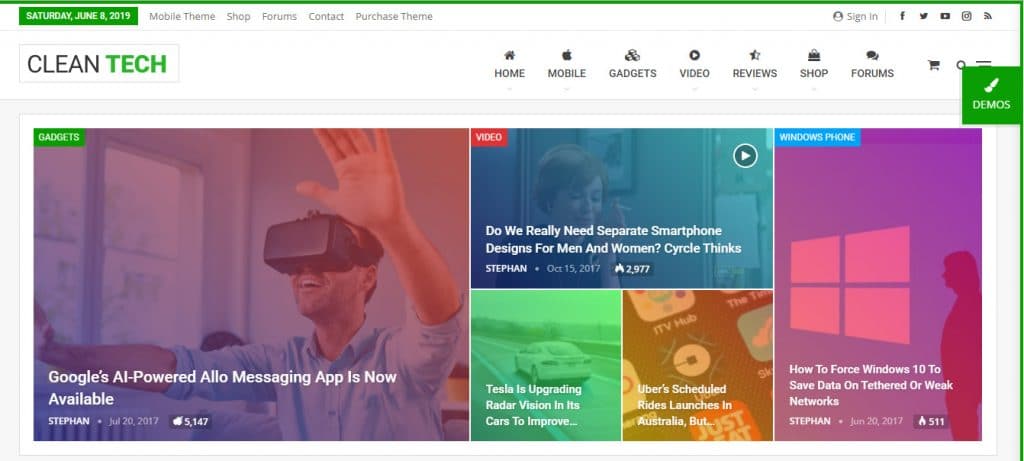This screenshot has width=1024, height=461.
Task: Expand the Mobile menu chevron
Action: point(567,88)
